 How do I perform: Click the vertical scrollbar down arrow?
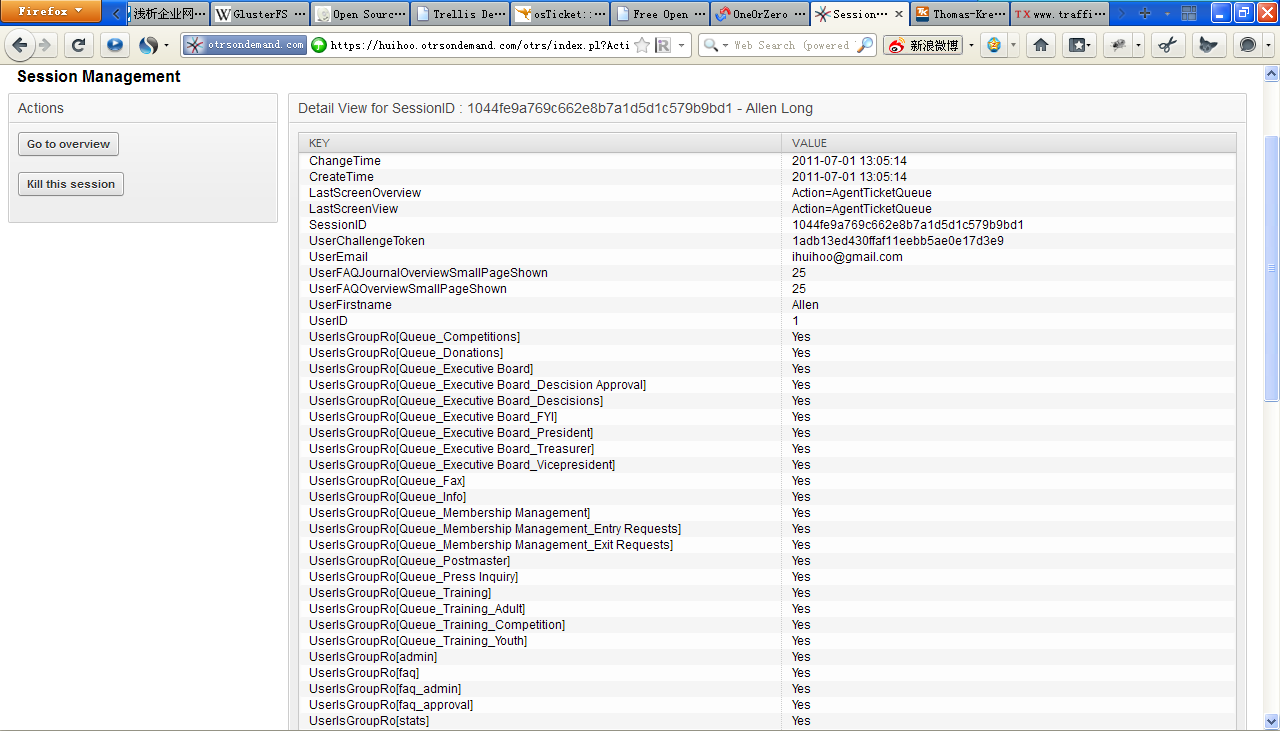click(x=1271, y=721)
